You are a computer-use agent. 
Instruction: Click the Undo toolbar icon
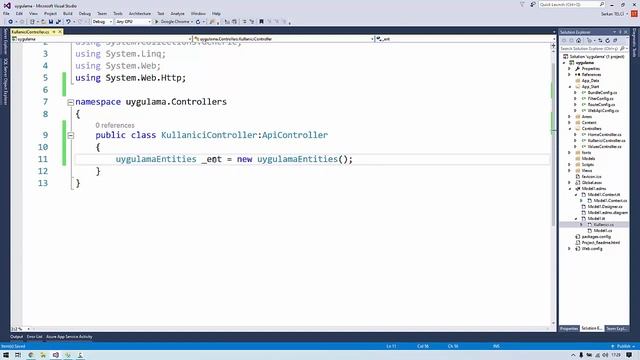[x=68, y=22]
